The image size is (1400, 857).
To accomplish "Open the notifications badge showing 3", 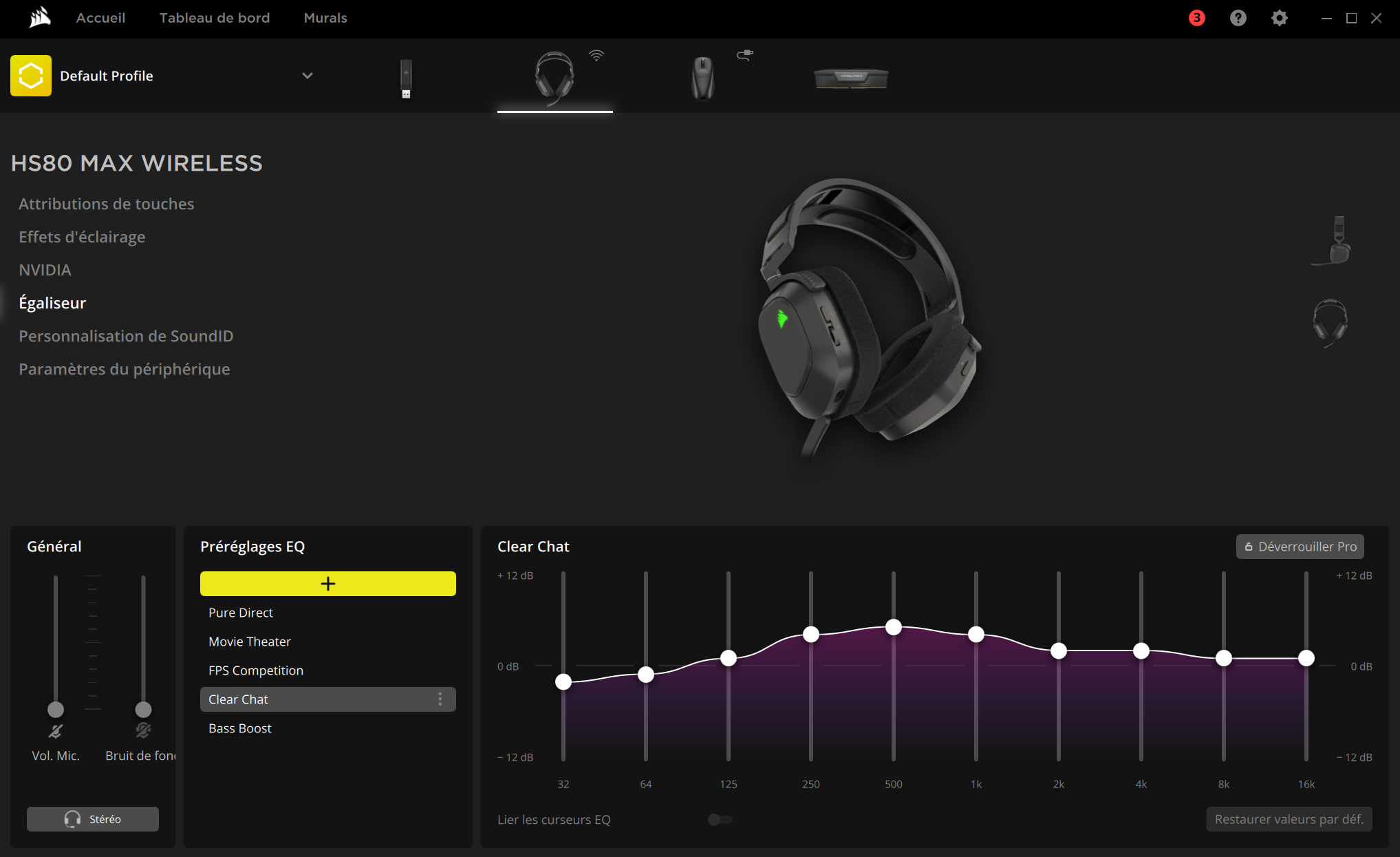I will coord(1197,18).
